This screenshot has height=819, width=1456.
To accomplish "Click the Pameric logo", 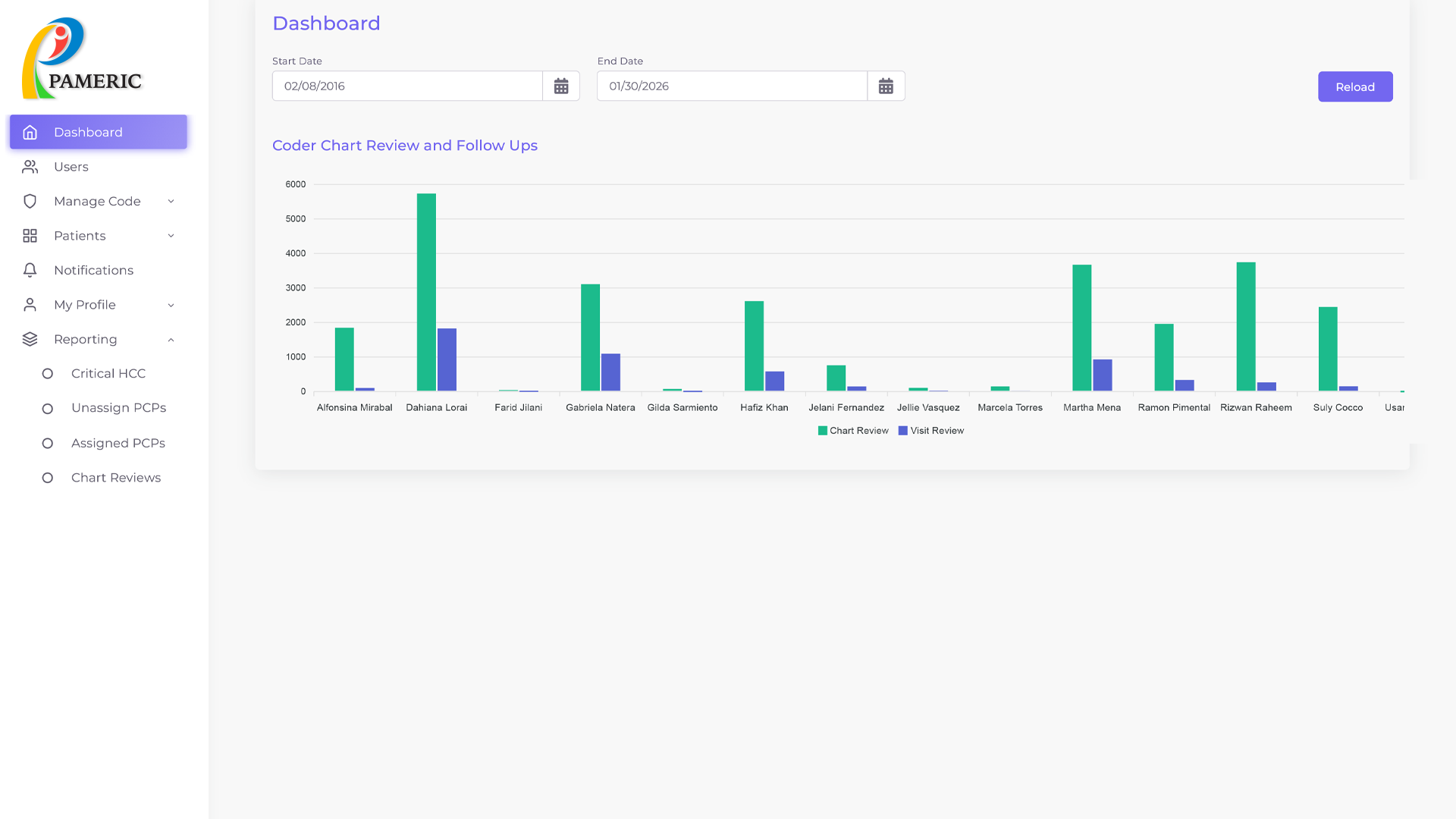I will click(x=82, y=59).
